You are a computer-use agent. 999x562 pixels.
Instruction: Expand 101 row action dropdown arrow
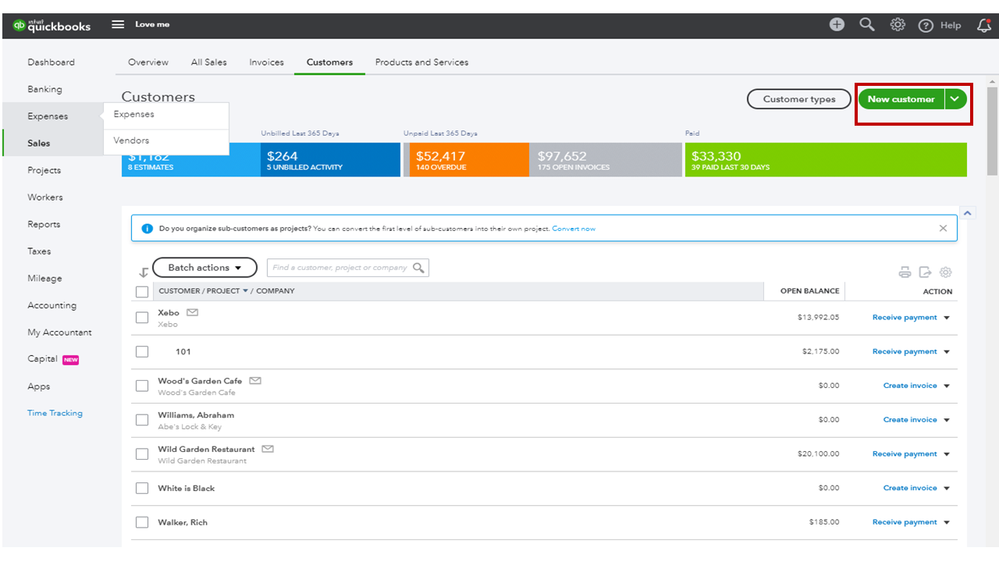[947, 352]
